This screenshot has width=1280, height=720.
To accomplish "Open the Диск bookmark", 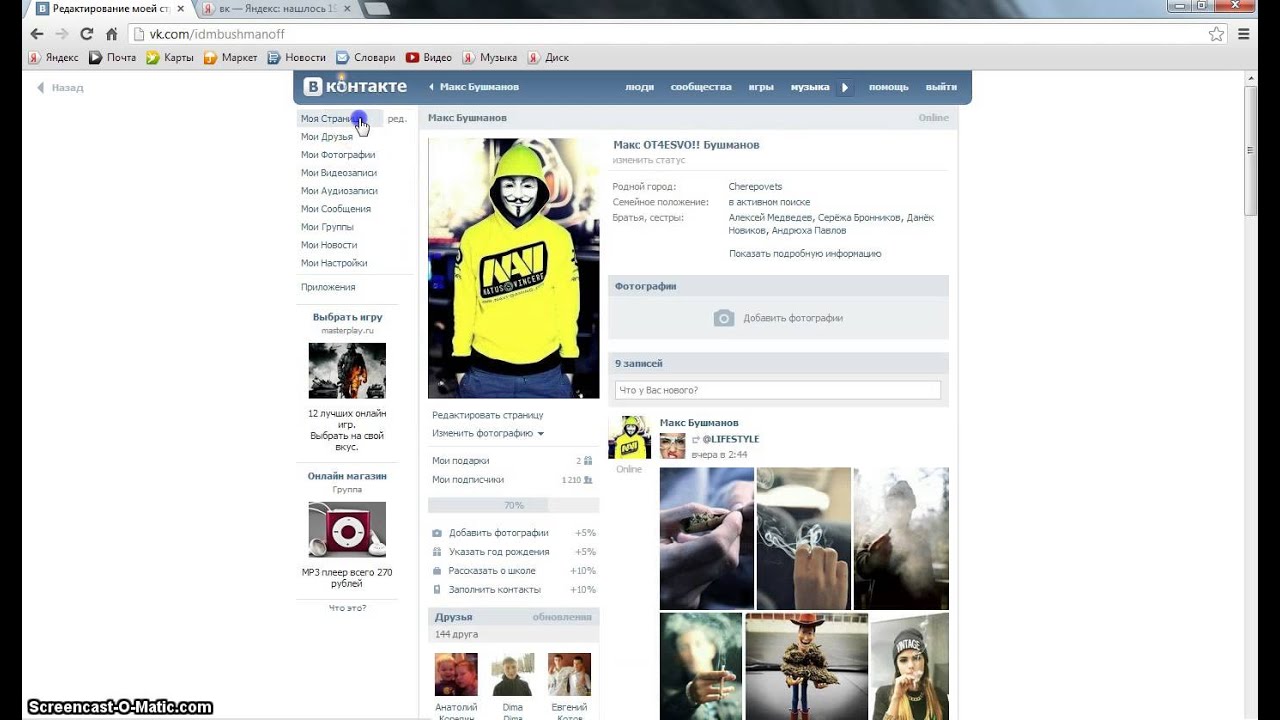I will tap(548, 57).
